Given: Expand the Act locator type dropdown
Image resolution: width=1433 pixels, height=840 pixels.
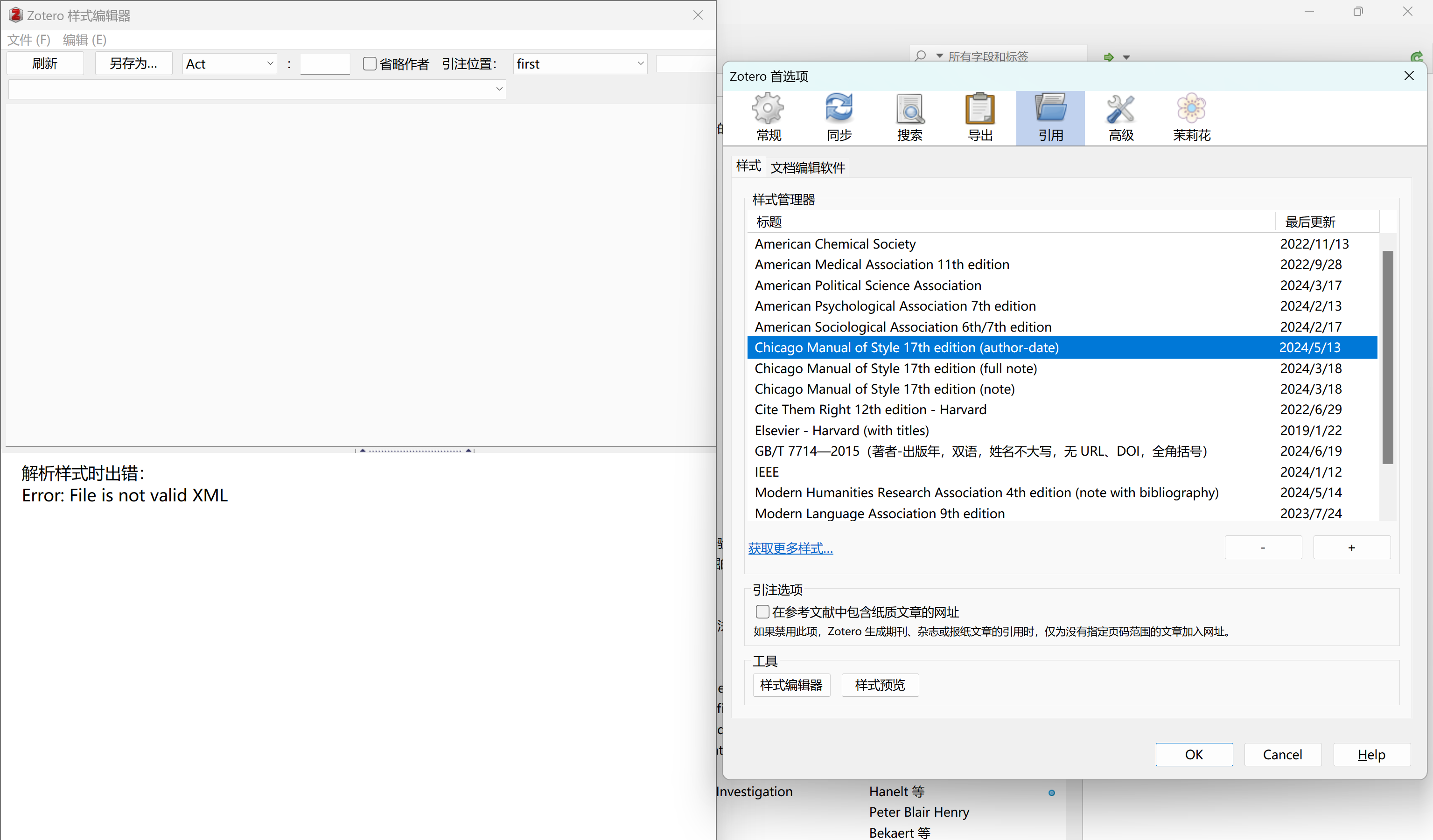Looking at the screenshot, I should 229,63.
